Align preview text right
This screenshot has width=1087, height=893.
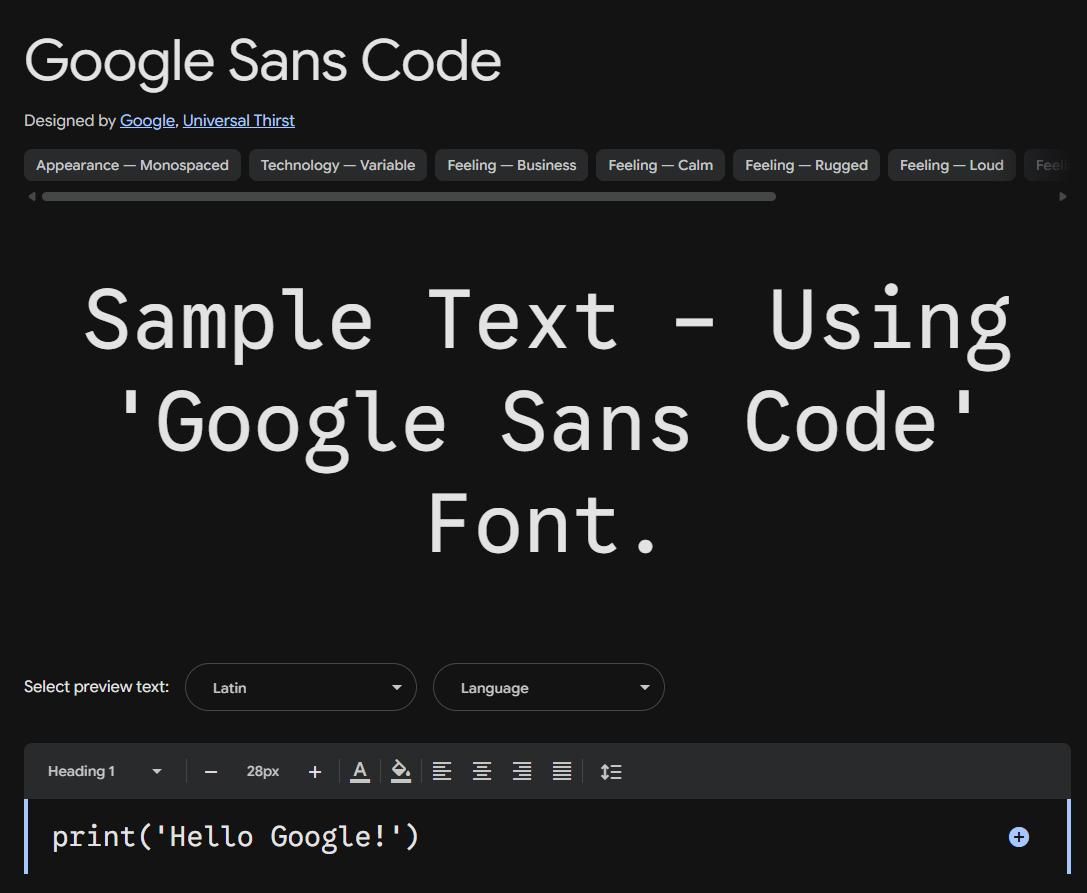[x=522, y=772]
